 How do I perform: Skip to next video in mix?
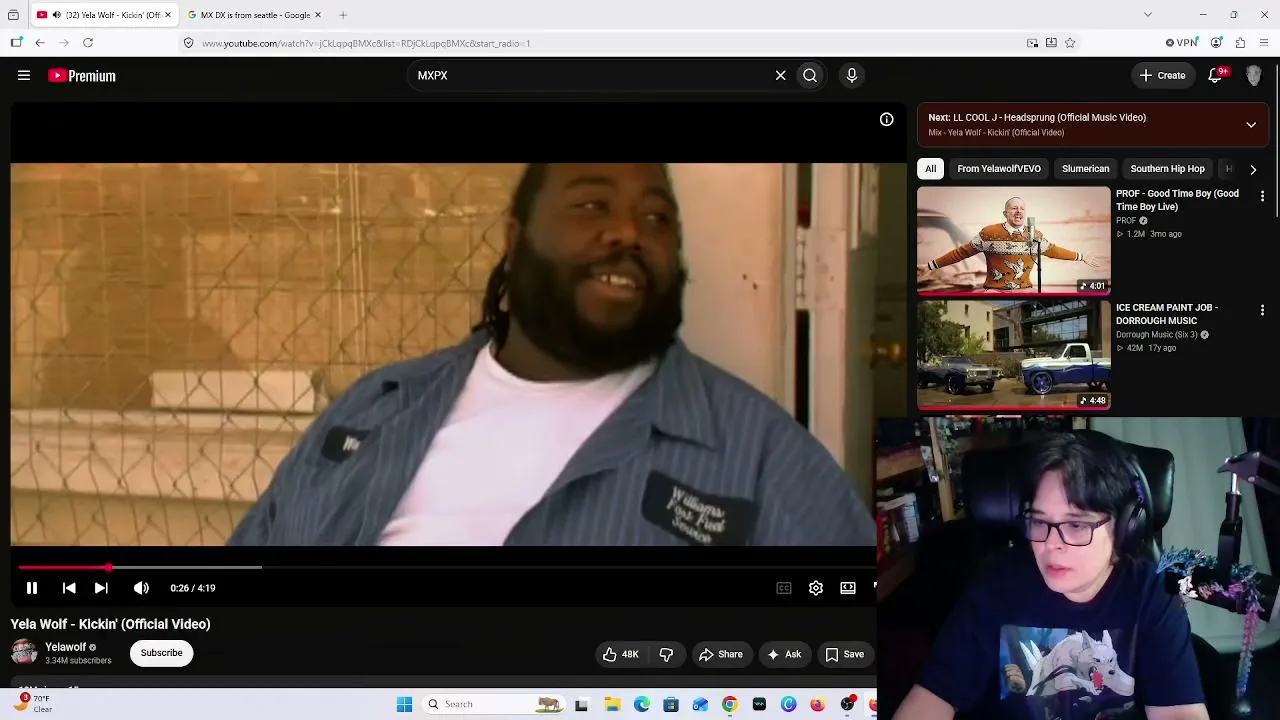[x=101, y=588]
